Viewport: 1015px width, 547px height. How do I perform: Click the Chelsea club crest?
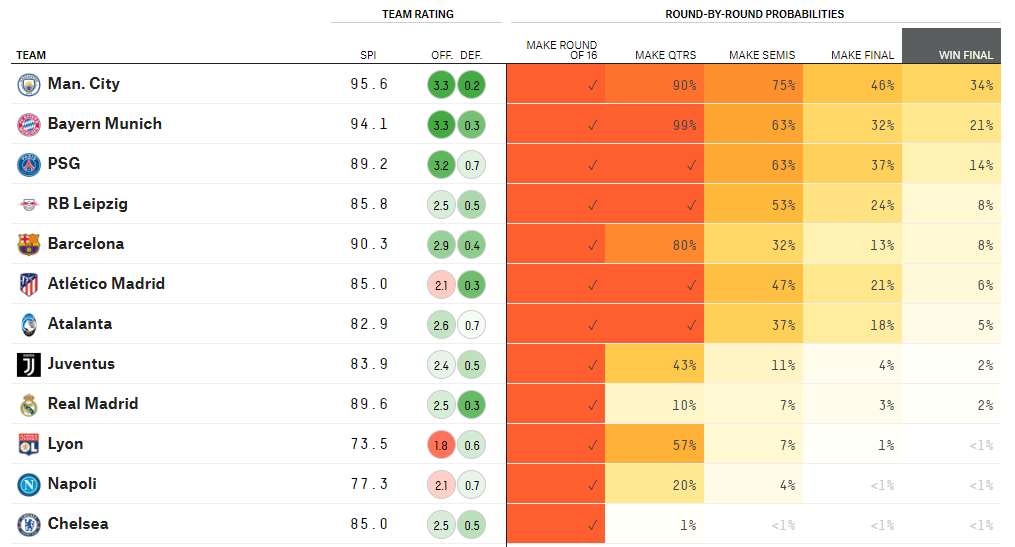pos(28,525)
